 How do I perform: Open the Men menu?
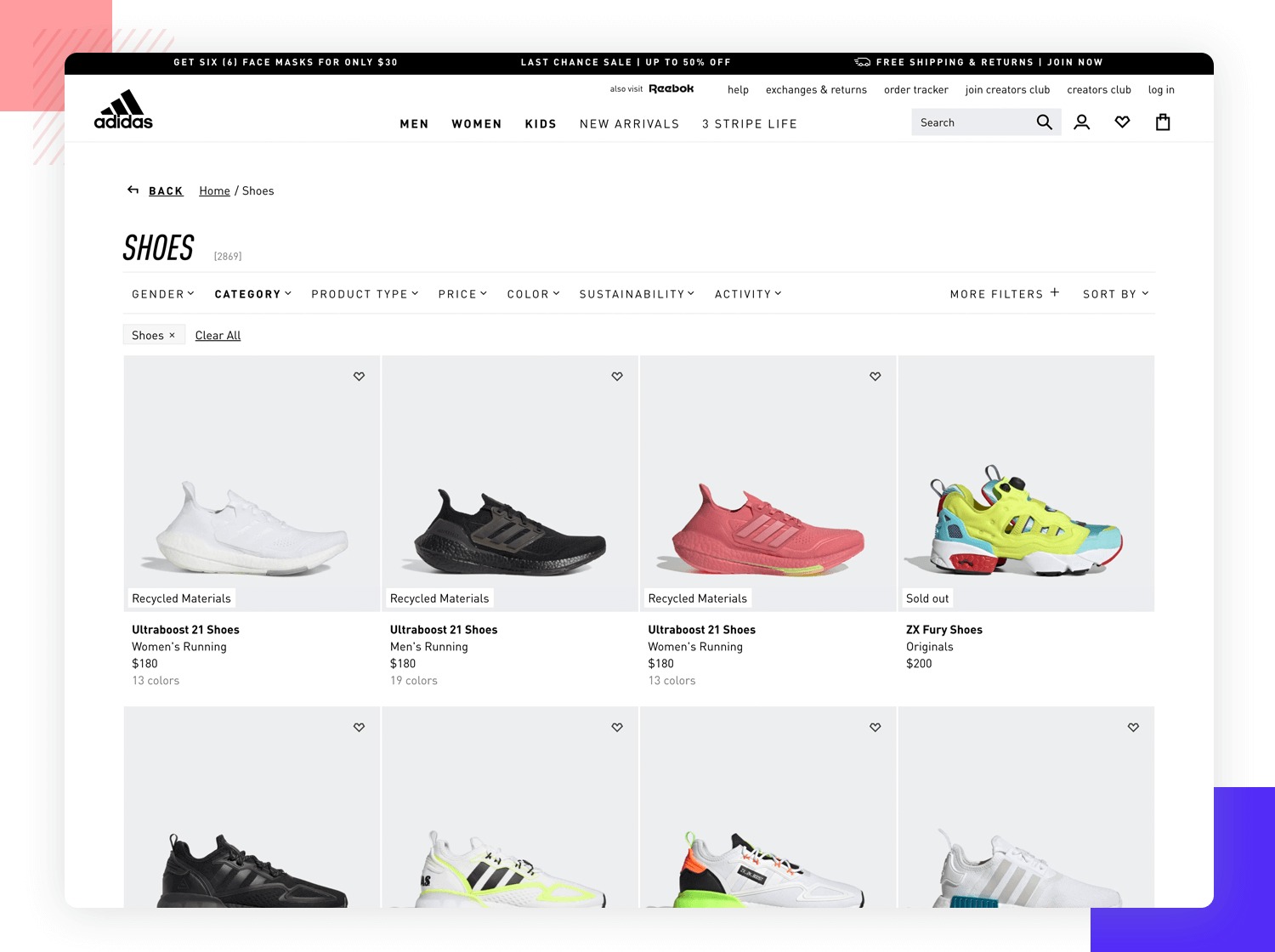coord(414,124)
